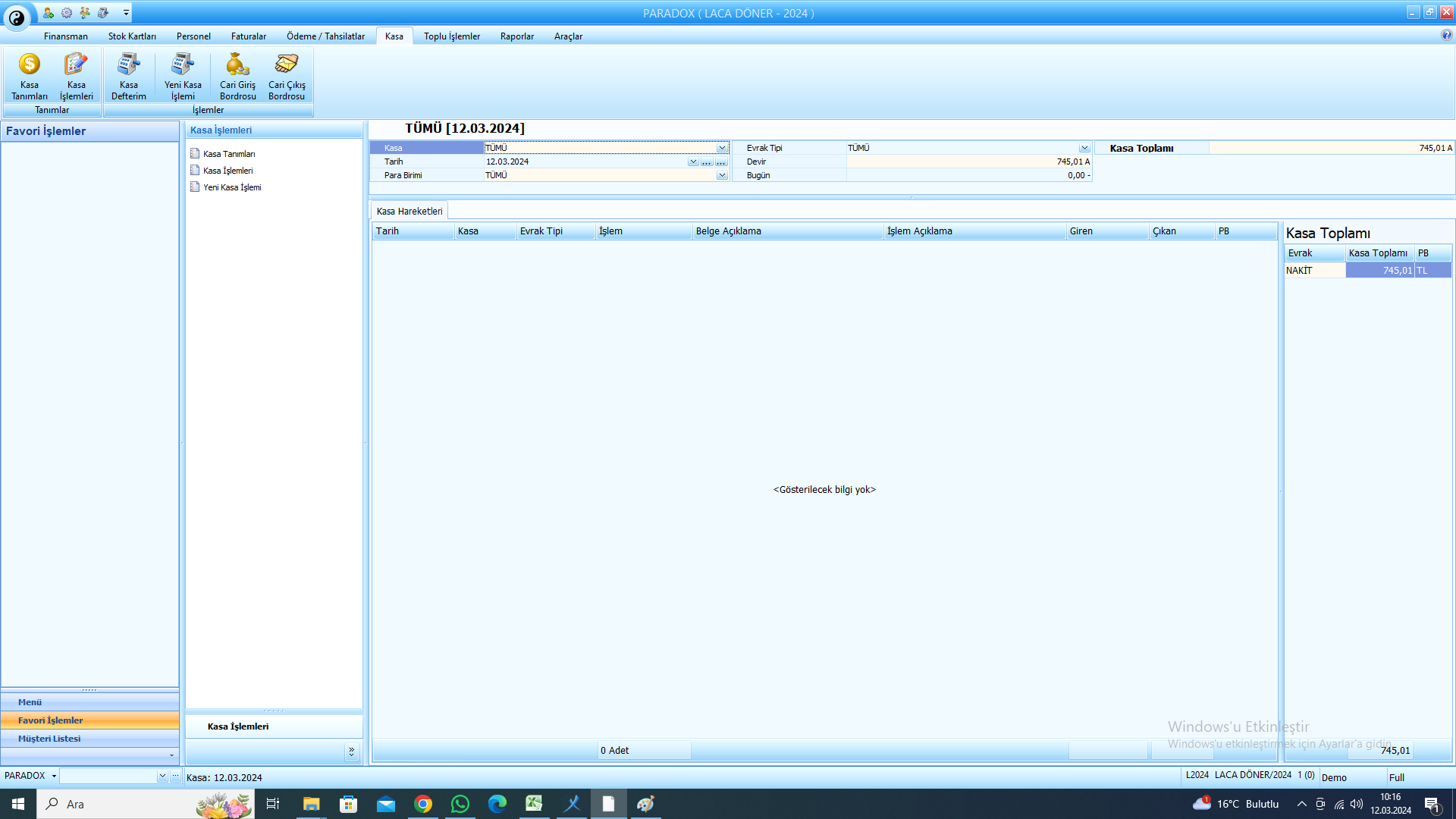Select Yeni Kasa İşlemi tree item

232,187
